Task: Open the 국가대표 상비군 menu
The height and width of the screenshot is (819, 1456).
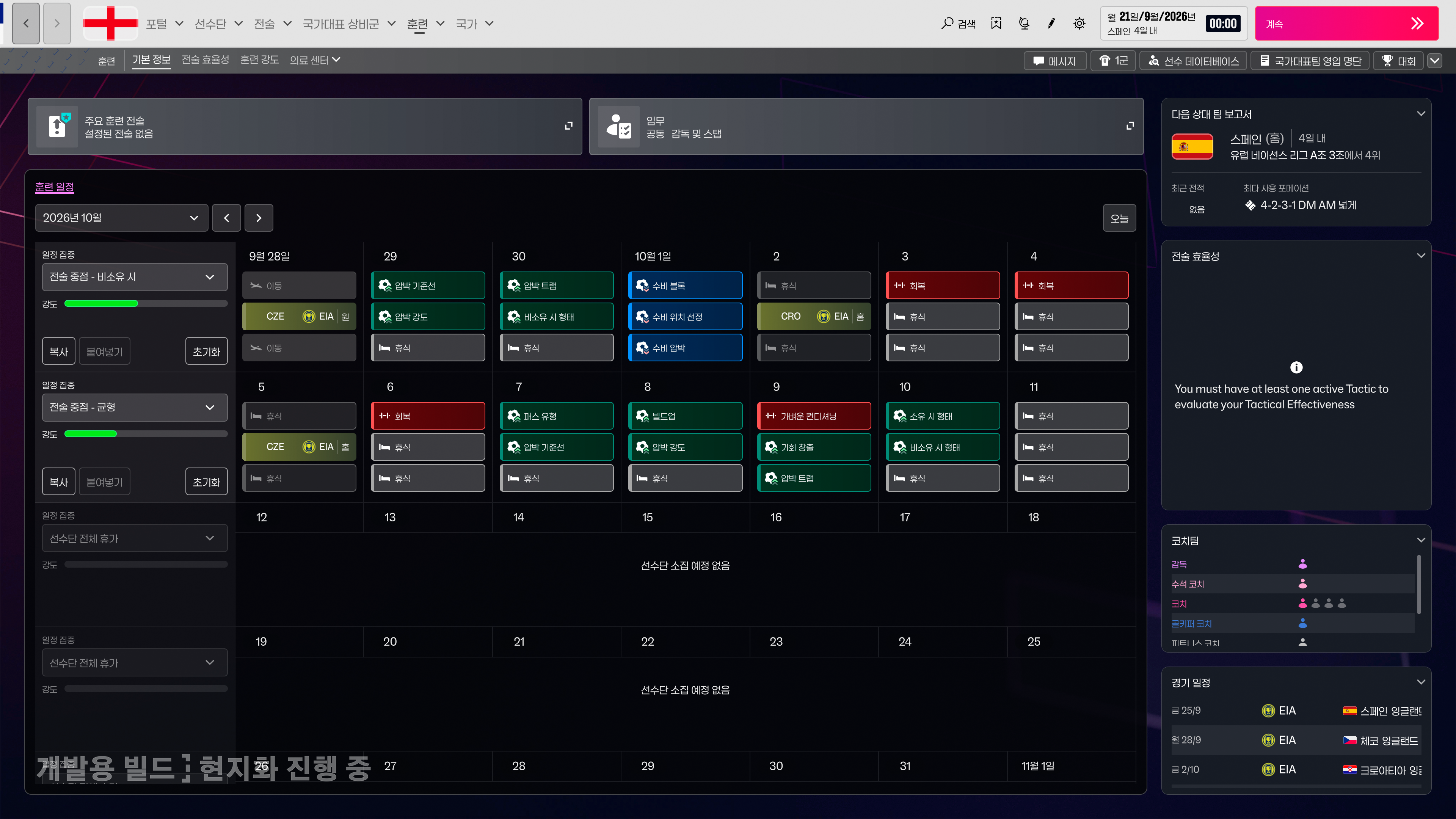Action: [349, 23]
